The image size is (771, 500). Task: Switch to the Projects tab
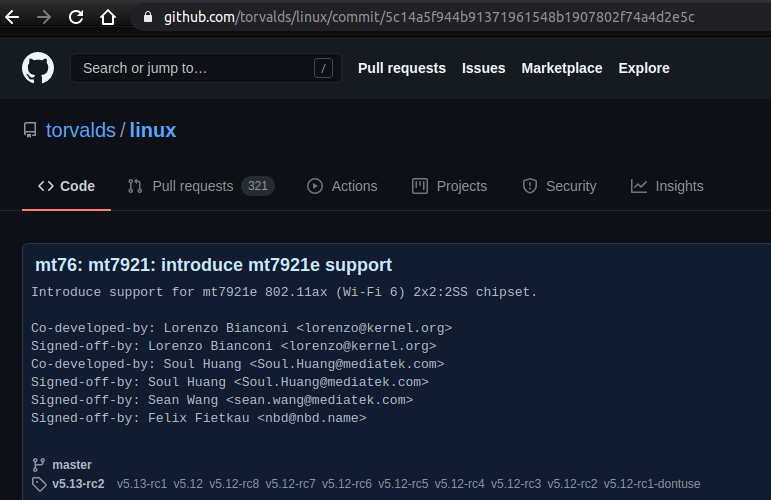click(x=449, y=186)
